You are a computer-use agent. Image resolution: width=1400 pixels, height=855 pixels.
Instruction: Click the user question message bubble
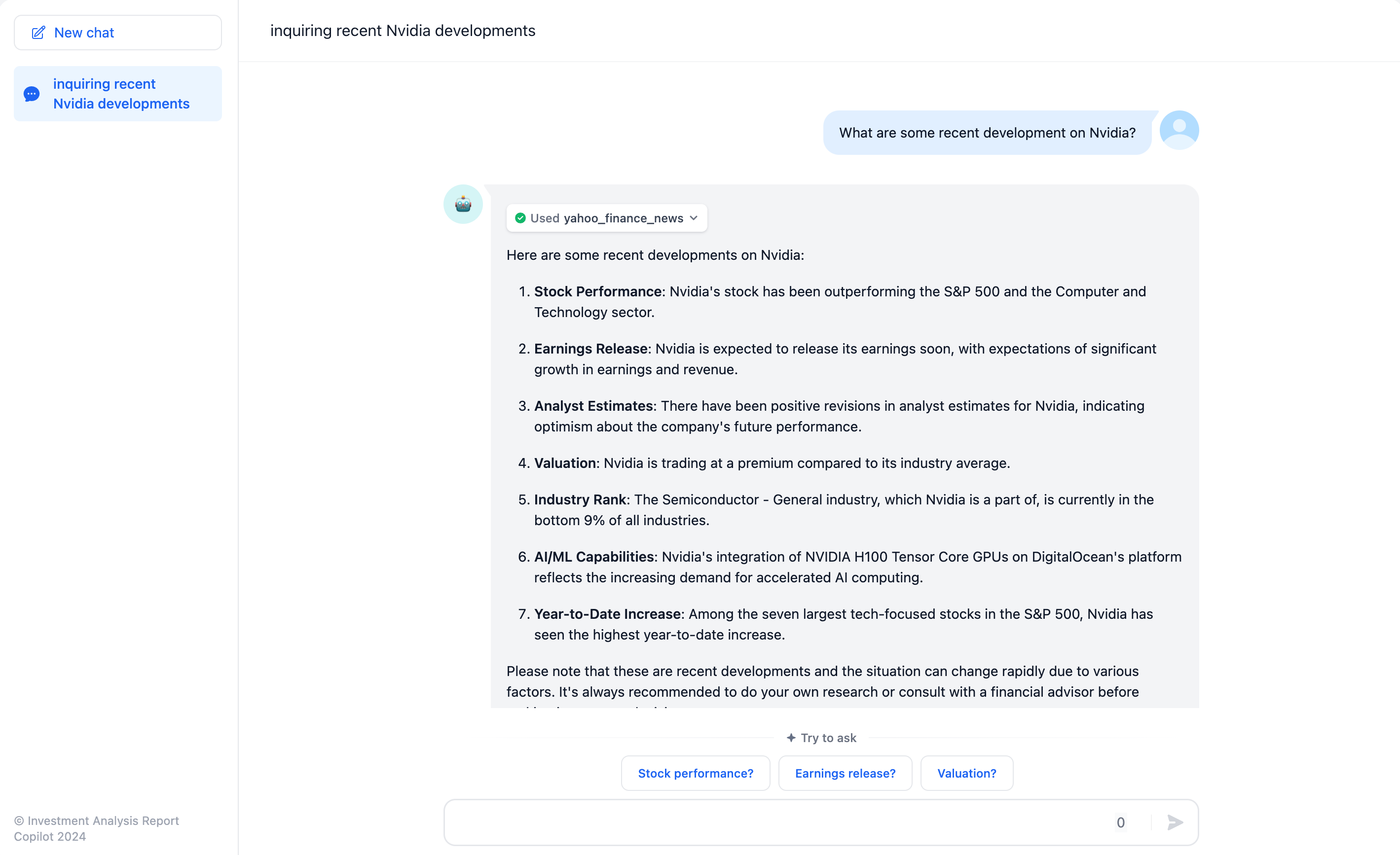click(x=987, y=132)
